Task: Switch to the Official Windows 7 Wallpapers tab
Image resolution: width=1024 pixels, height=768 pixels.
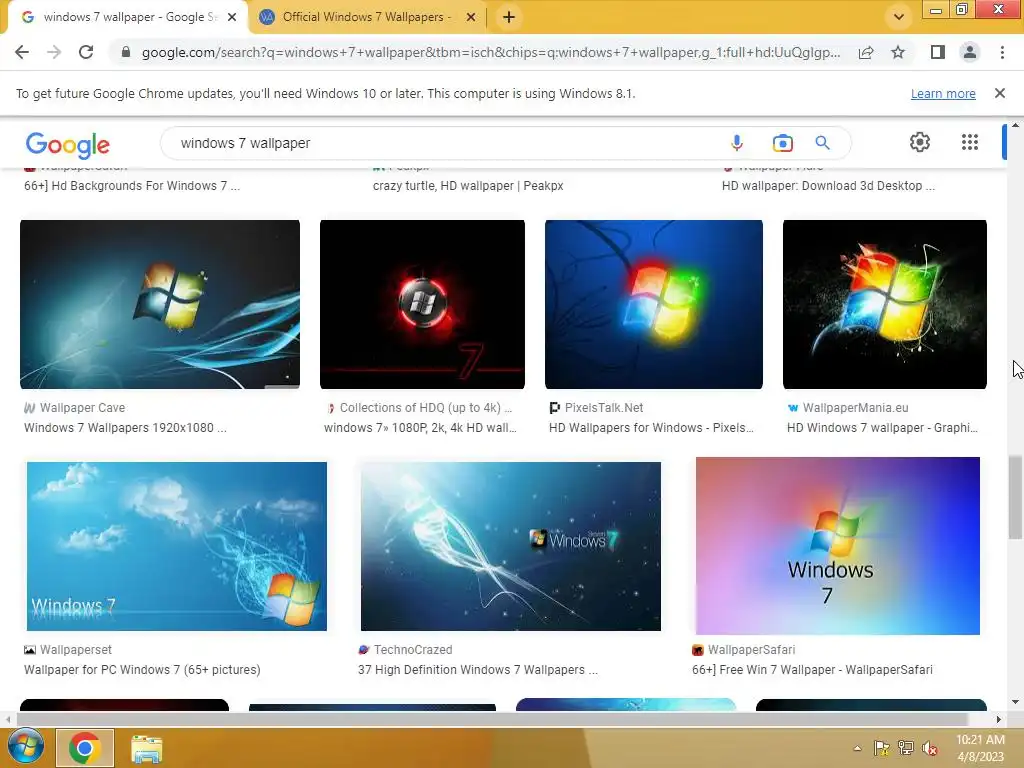Action: click(x=368, y=17)
